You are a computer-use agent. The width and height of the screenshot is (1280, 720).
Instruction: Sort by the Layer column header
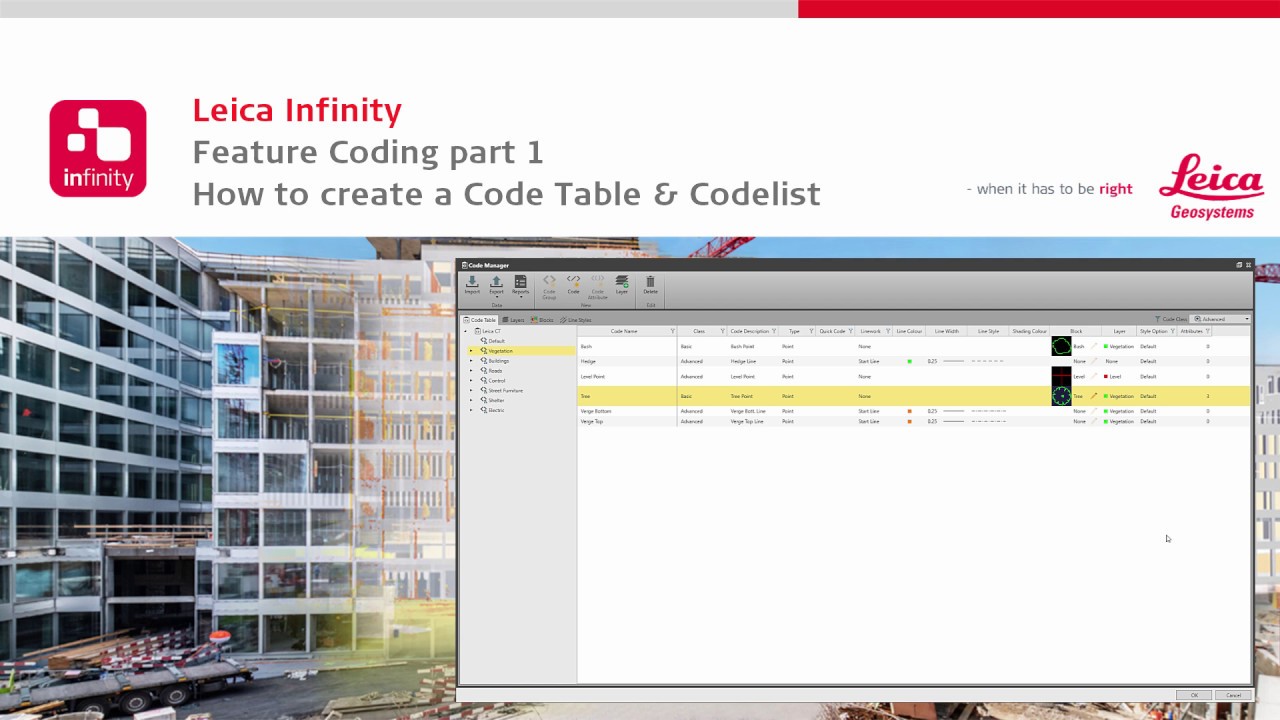point(1119,331)
